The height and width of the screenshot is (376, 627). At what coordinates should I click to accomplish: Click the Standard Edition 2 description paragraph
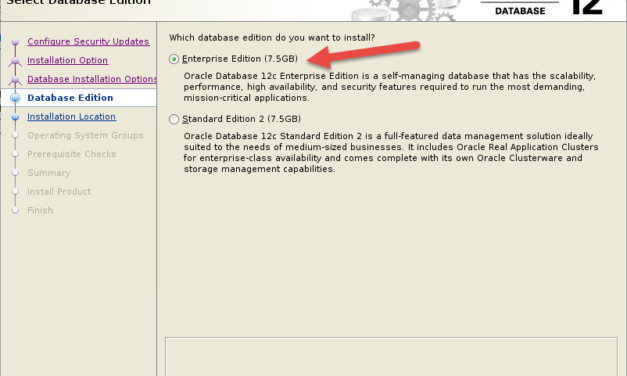point(391,153)
